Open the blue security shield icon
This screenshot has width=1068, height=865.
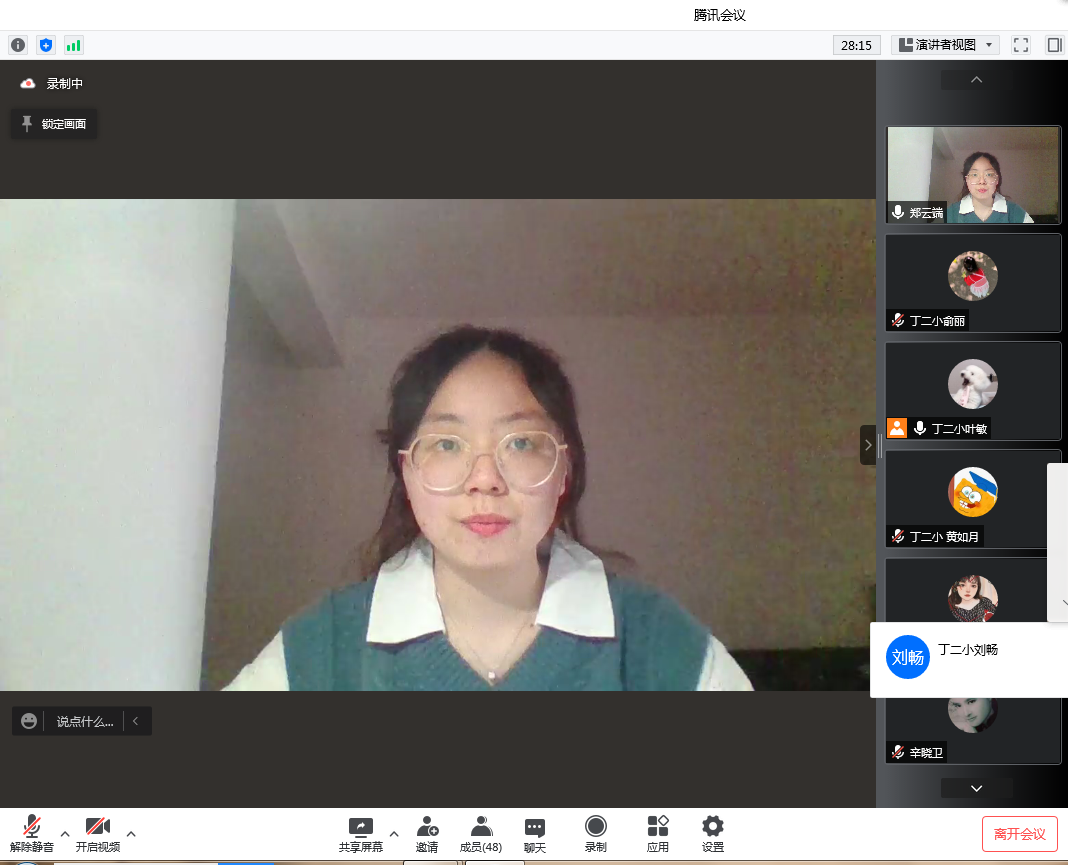click(46, 45)
